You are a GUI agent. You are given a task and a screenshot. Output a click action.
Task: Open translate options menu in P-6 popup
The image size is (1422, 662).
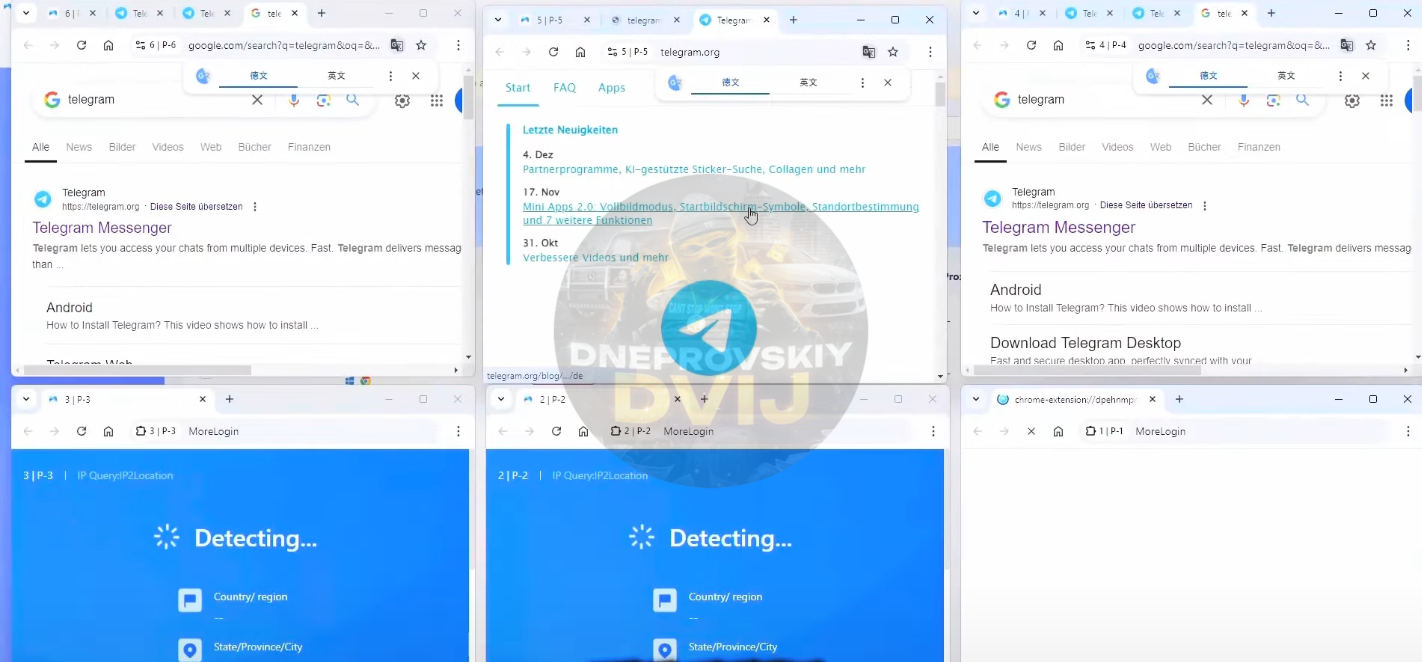point(391,76)
